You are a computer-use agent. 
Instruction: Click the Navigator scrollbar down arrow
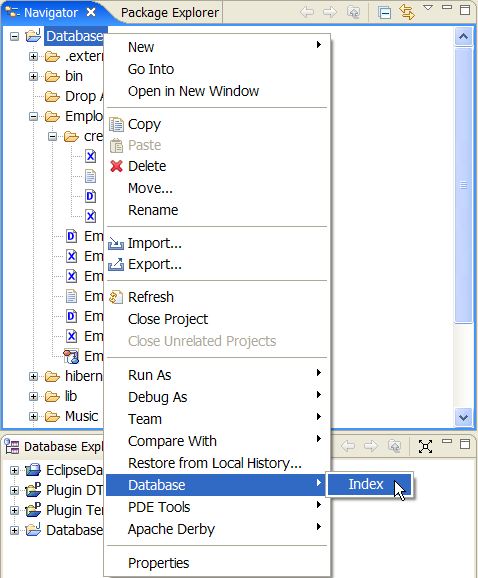pos(463,418)
